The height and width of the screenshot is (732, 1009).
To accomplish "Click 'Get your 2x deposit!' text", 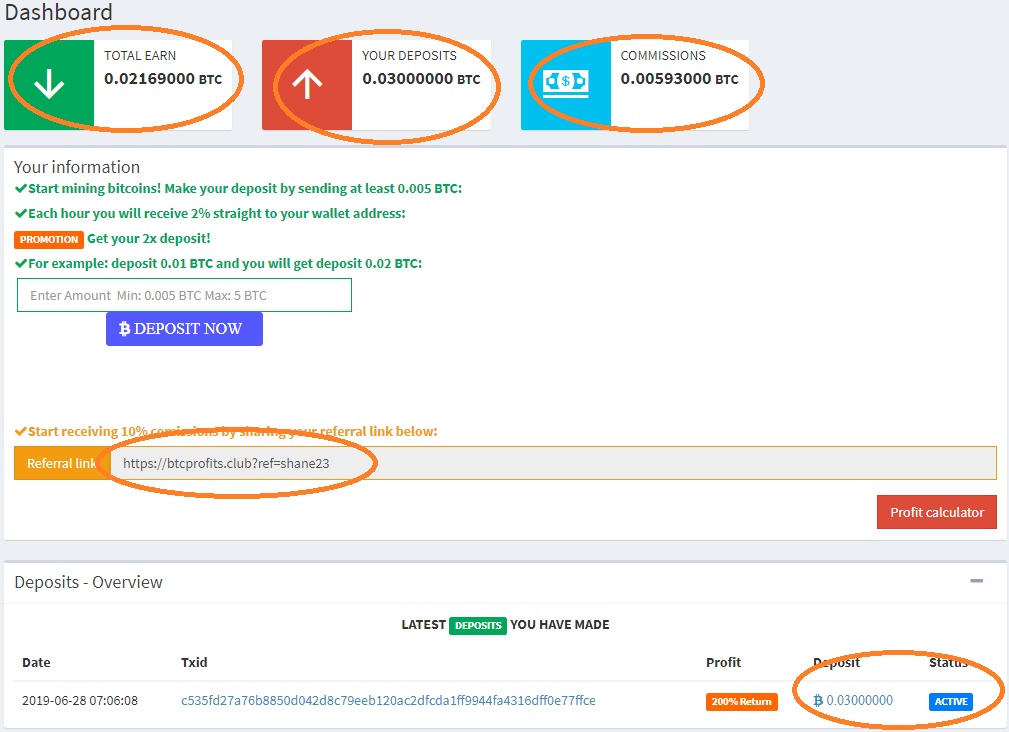I will coord(149,239).
